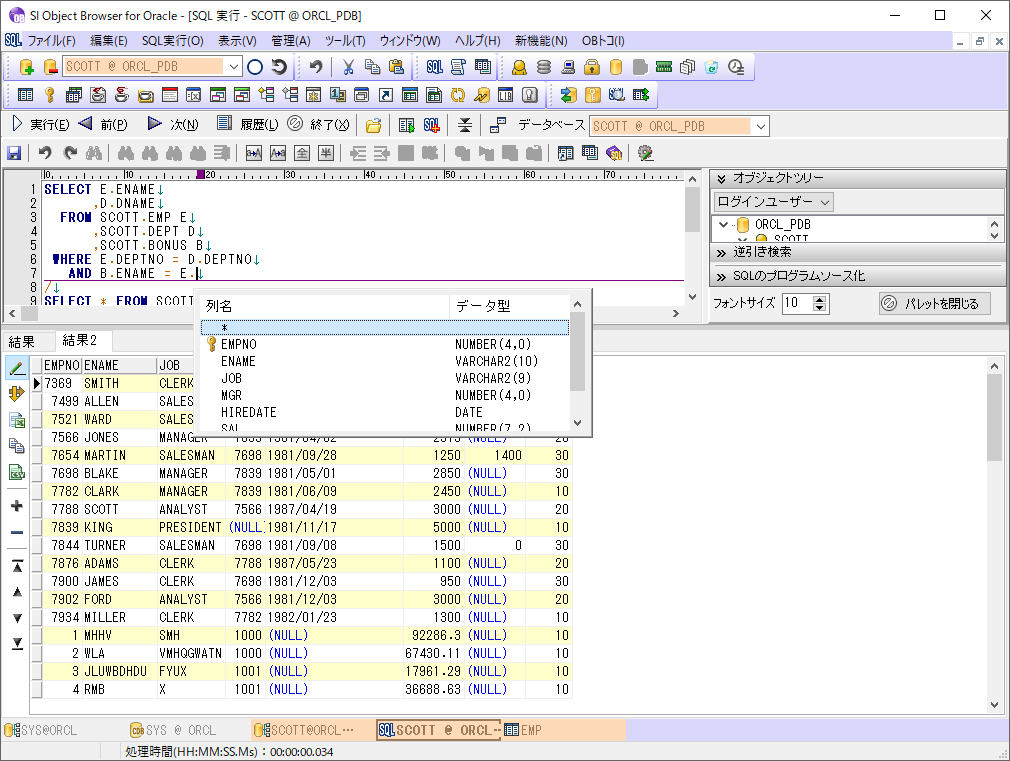Click the plus add-row icon
Viewport: 1010px width, 761px height.
coord(17,506)
